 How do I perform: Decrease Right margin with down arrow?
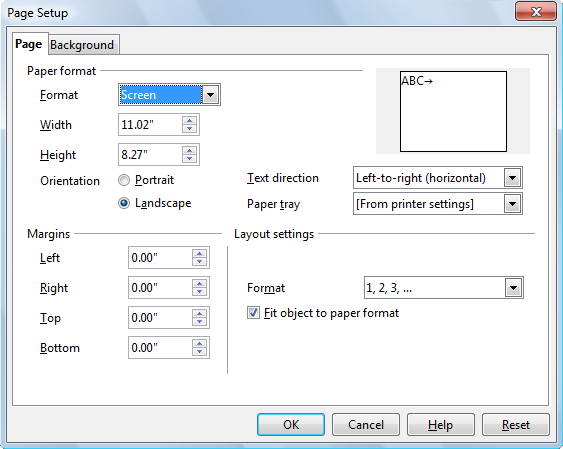(x=200, y=292)
